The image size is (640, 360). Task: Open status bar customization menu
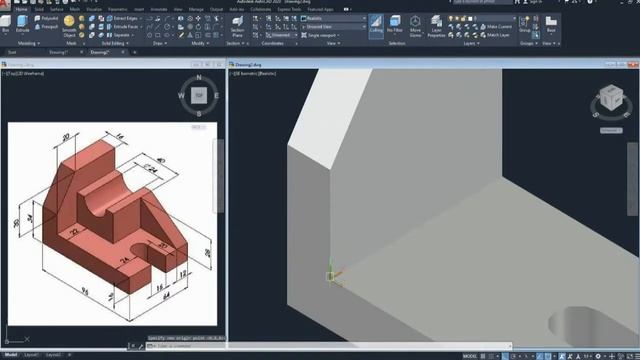tap(637, 356)
